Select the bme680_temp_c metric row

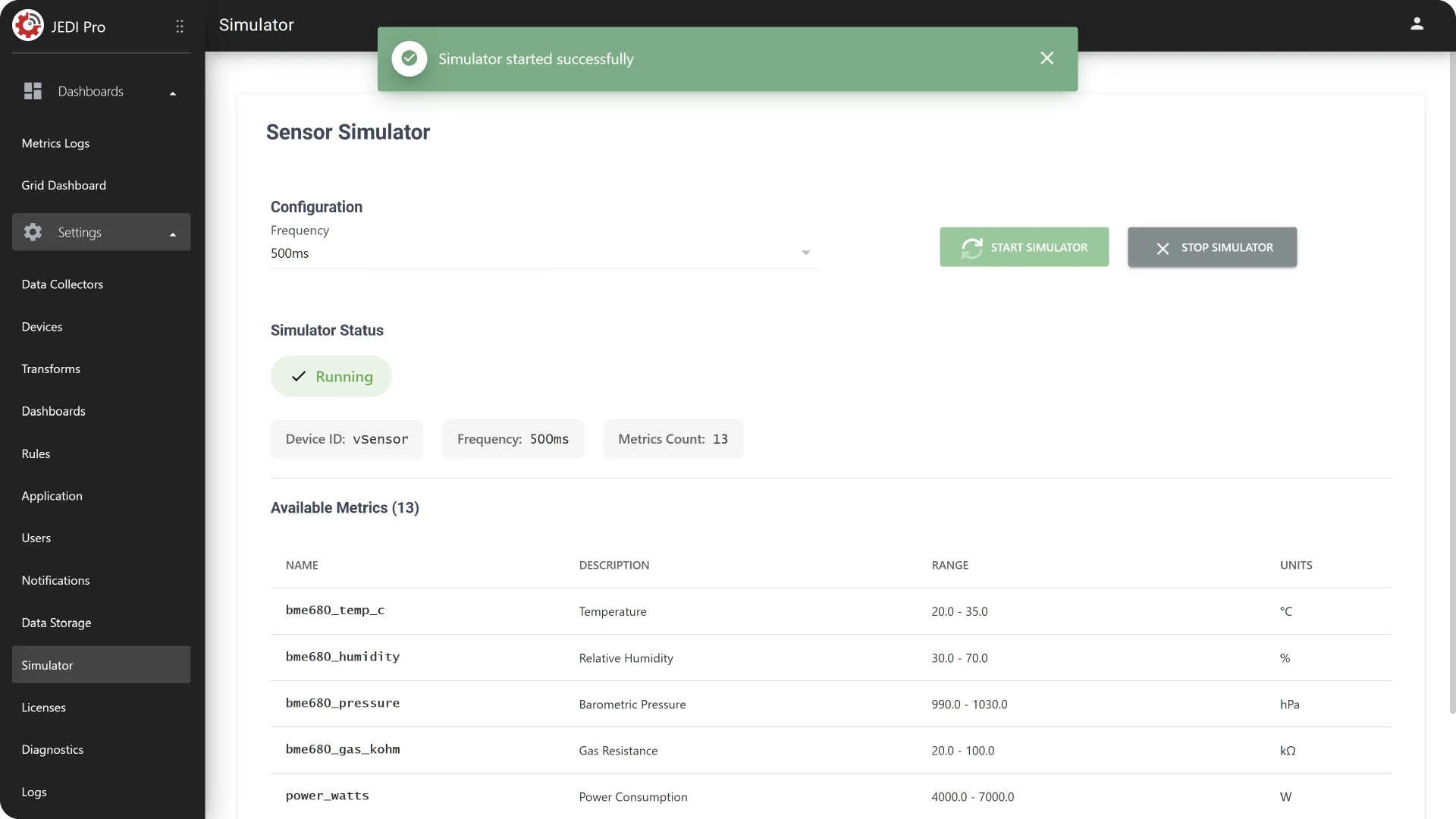(831, 611)
